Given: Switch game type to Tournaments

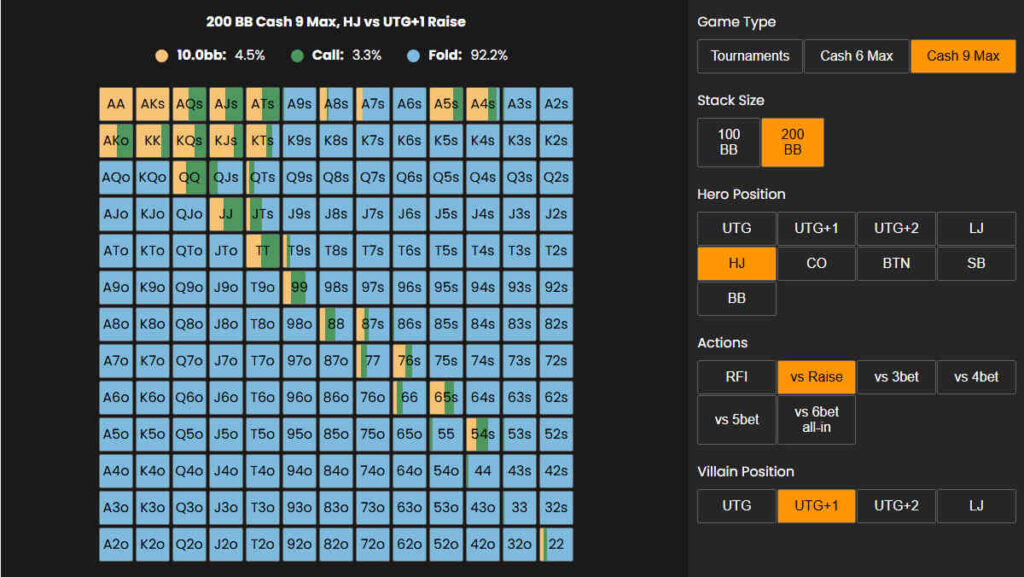Looking at the screenshot, I should pyautogui.click(x=750, y=56).
